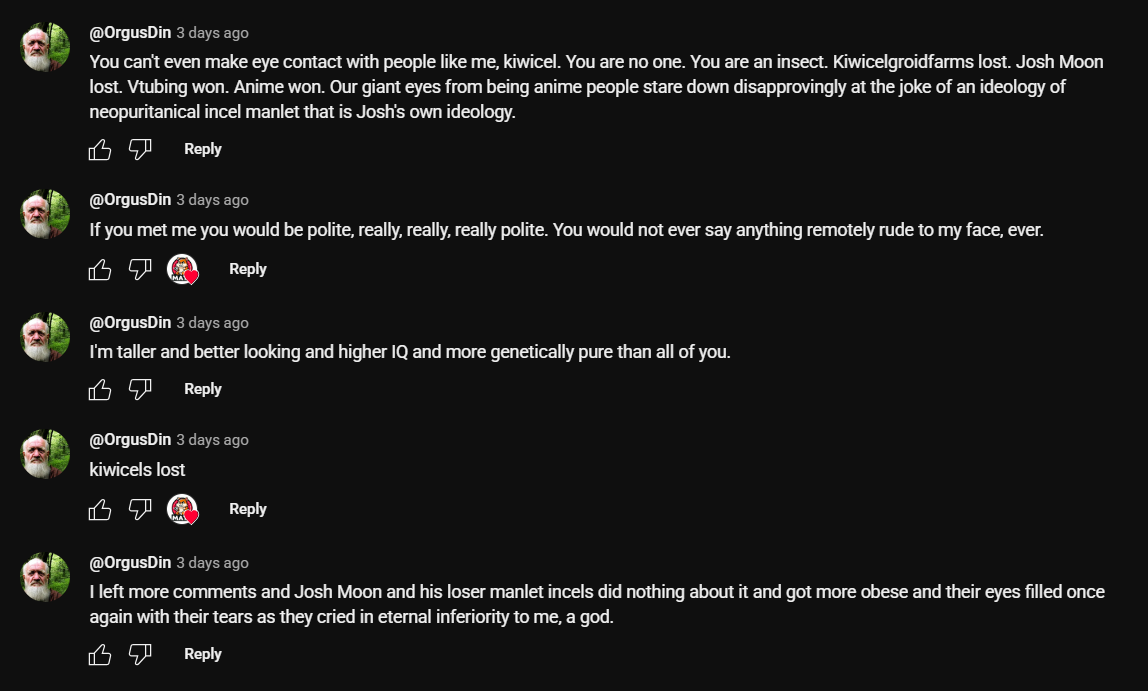1148x691 pixels.
Task: Dislike the "really polite" comment
Action: 140,269
